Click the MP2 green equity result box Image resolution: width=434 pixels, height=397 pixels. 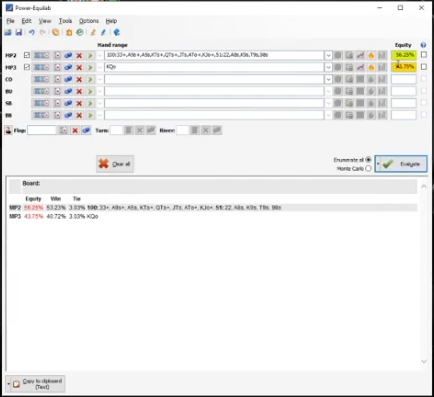pos(404,55)
